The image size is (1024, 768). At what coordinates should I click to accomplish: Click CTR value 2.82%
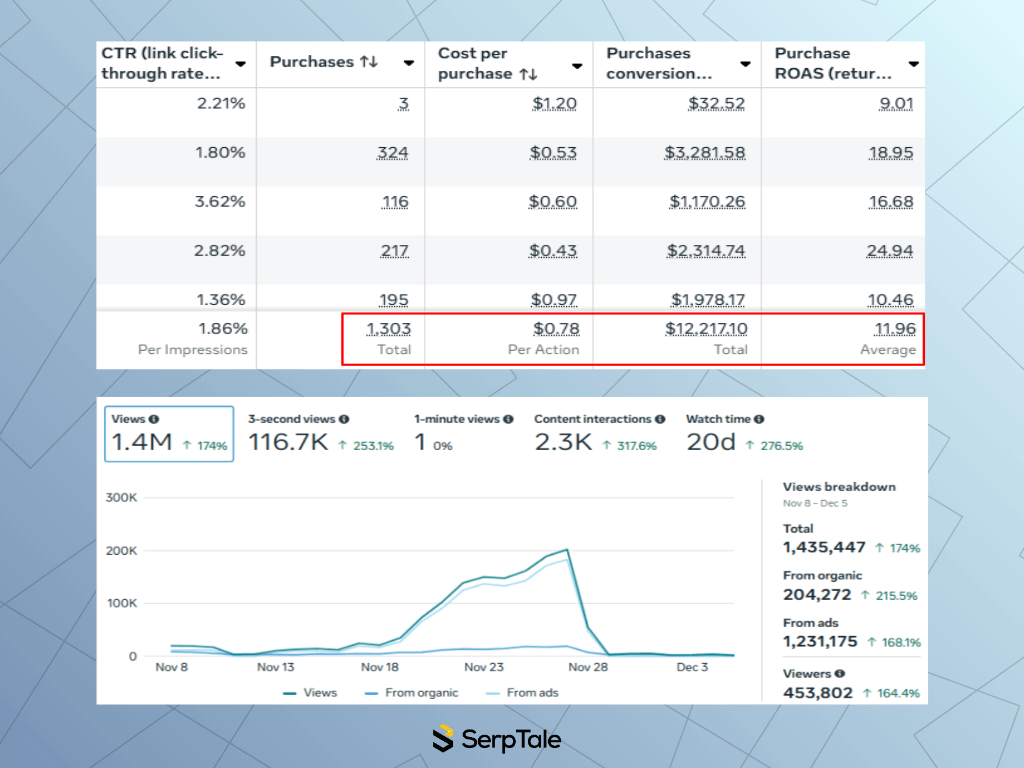coord(219,251)
